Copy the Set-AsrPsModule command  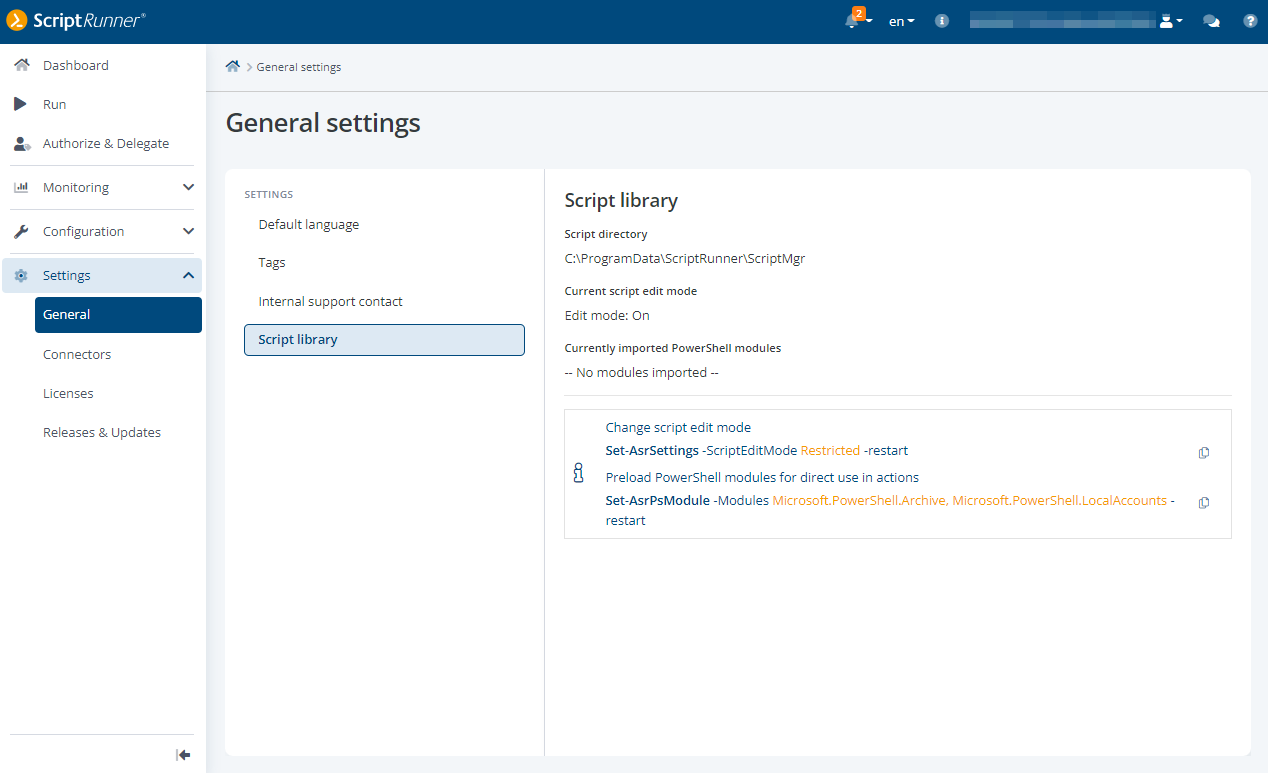(x=1204, y=502)
